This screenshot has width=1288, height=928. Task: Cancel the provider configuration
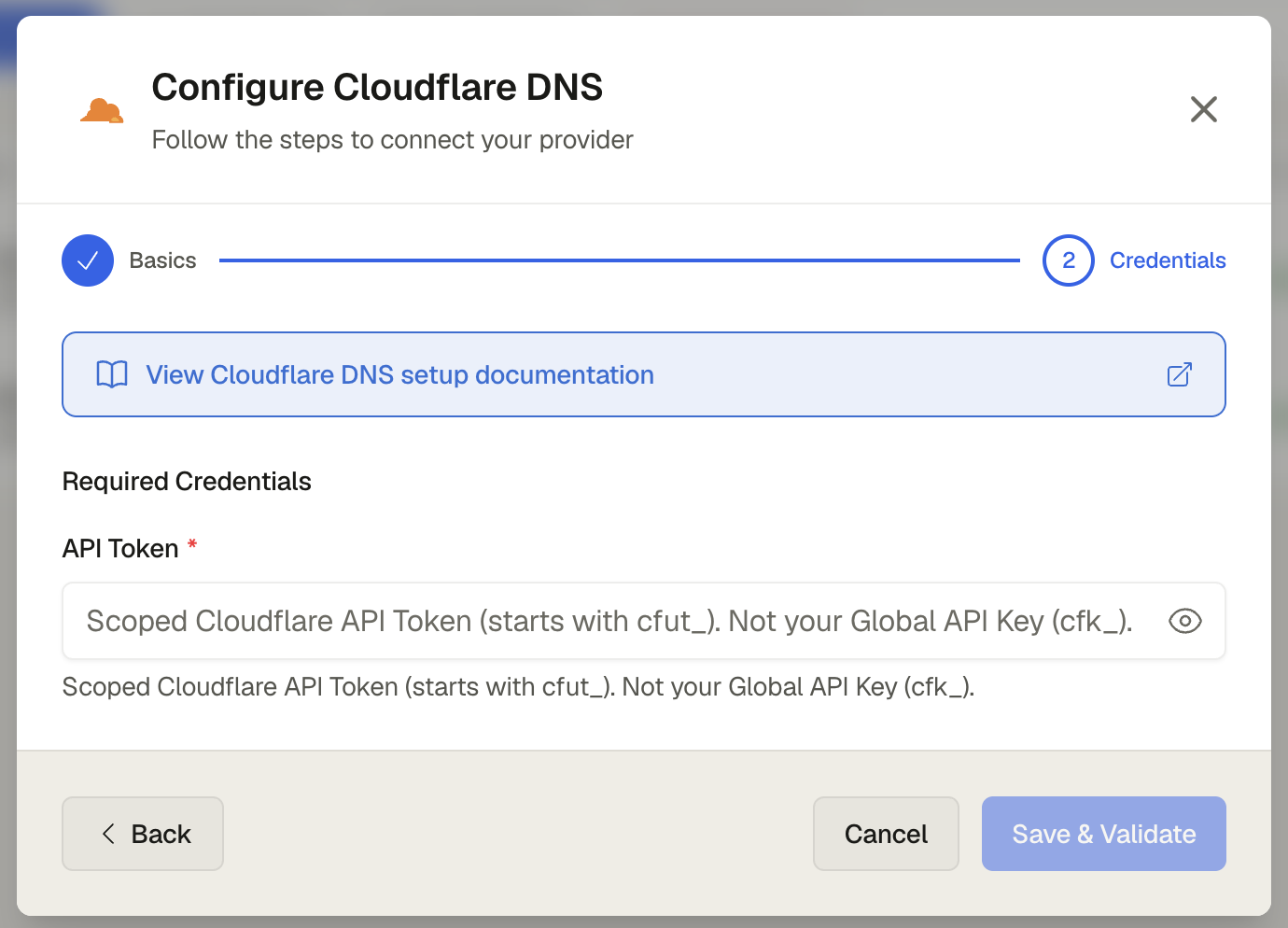pyautogui.click(x=886, y=834)
